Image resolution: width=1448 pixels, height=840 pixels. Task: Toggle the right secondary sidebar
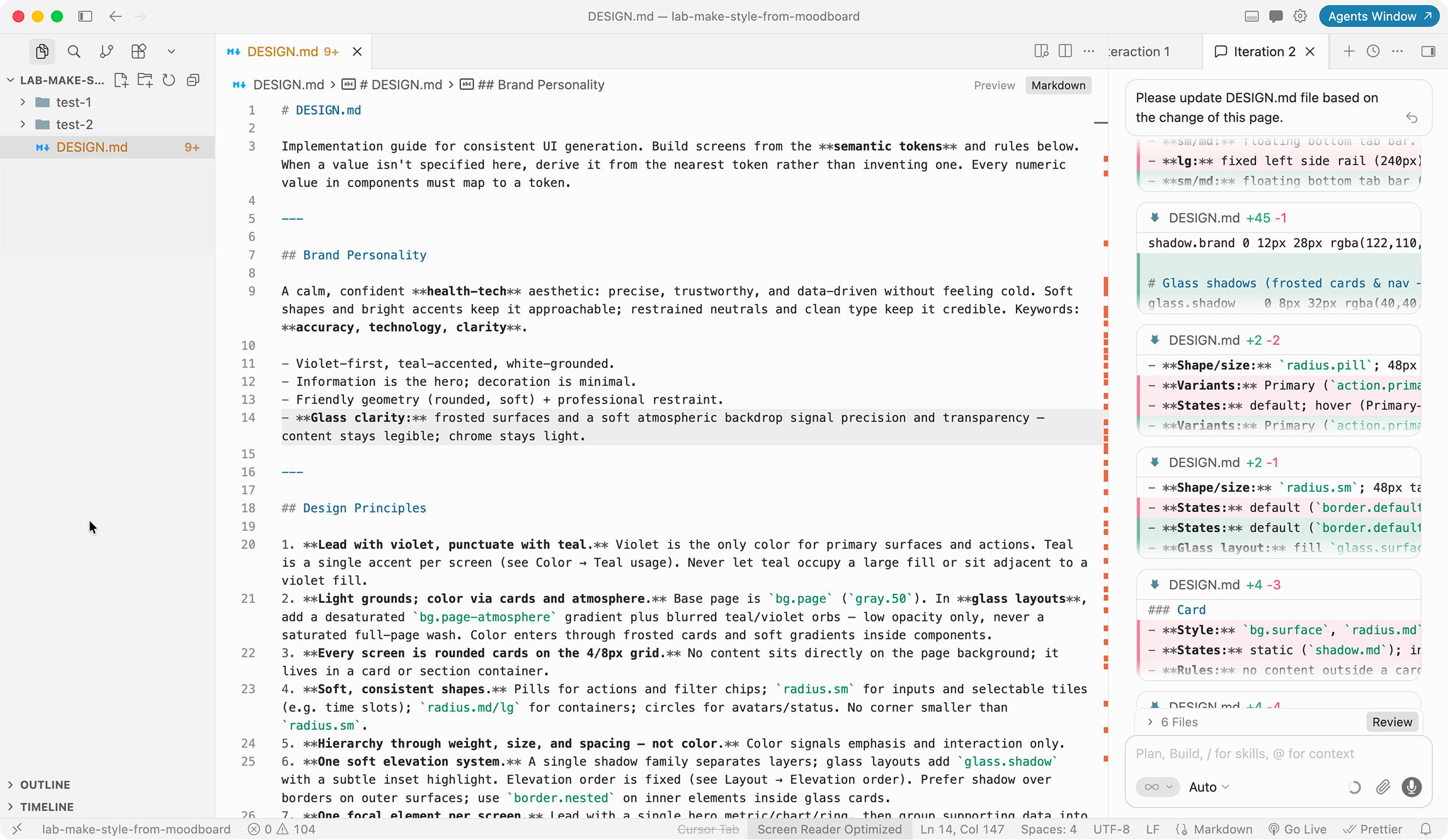click(x=1428, y=51)
